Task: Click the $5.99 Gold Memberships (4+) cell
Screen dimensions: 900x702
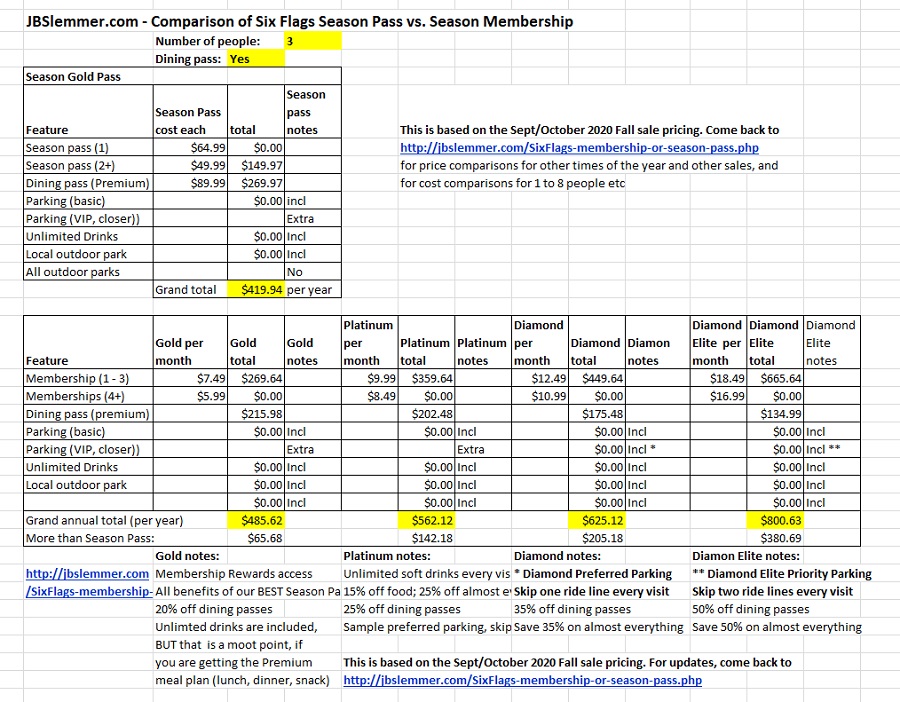Action: [191, 396]
